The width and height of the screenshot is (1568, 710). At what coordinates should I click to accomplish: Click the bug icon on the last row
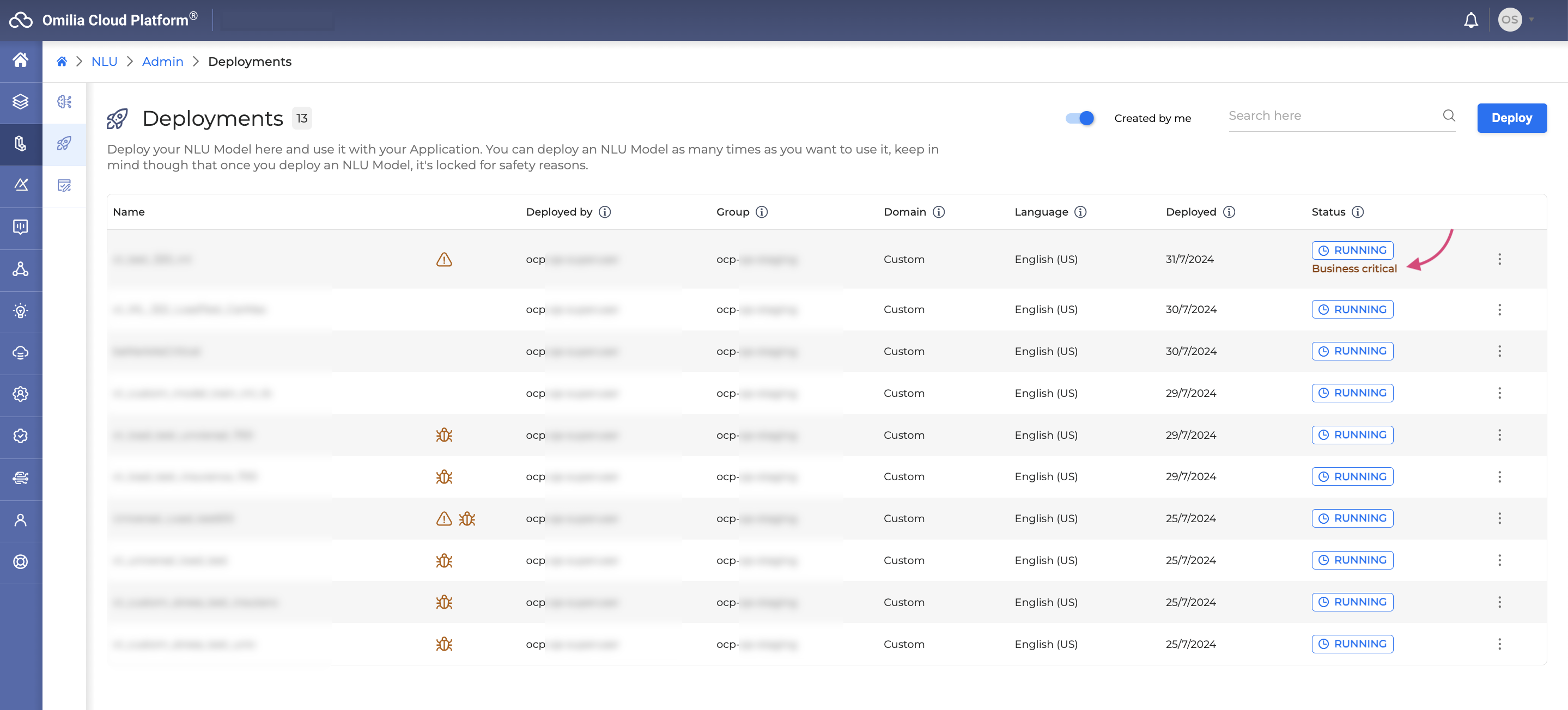443,644
